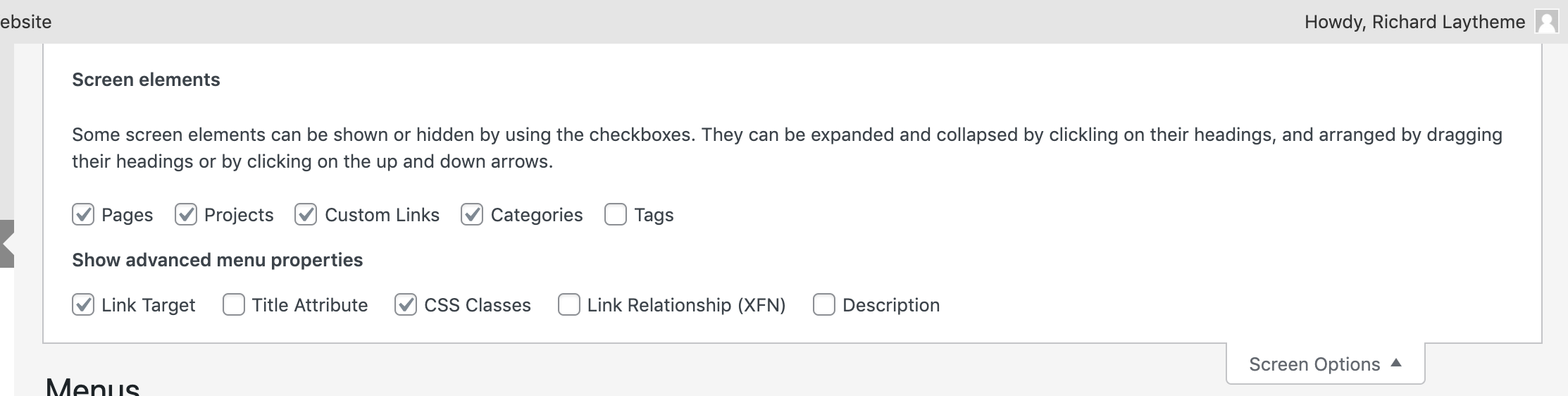Show the Description advanced property
Screen dimensions: 1568x396
point(824,304)
